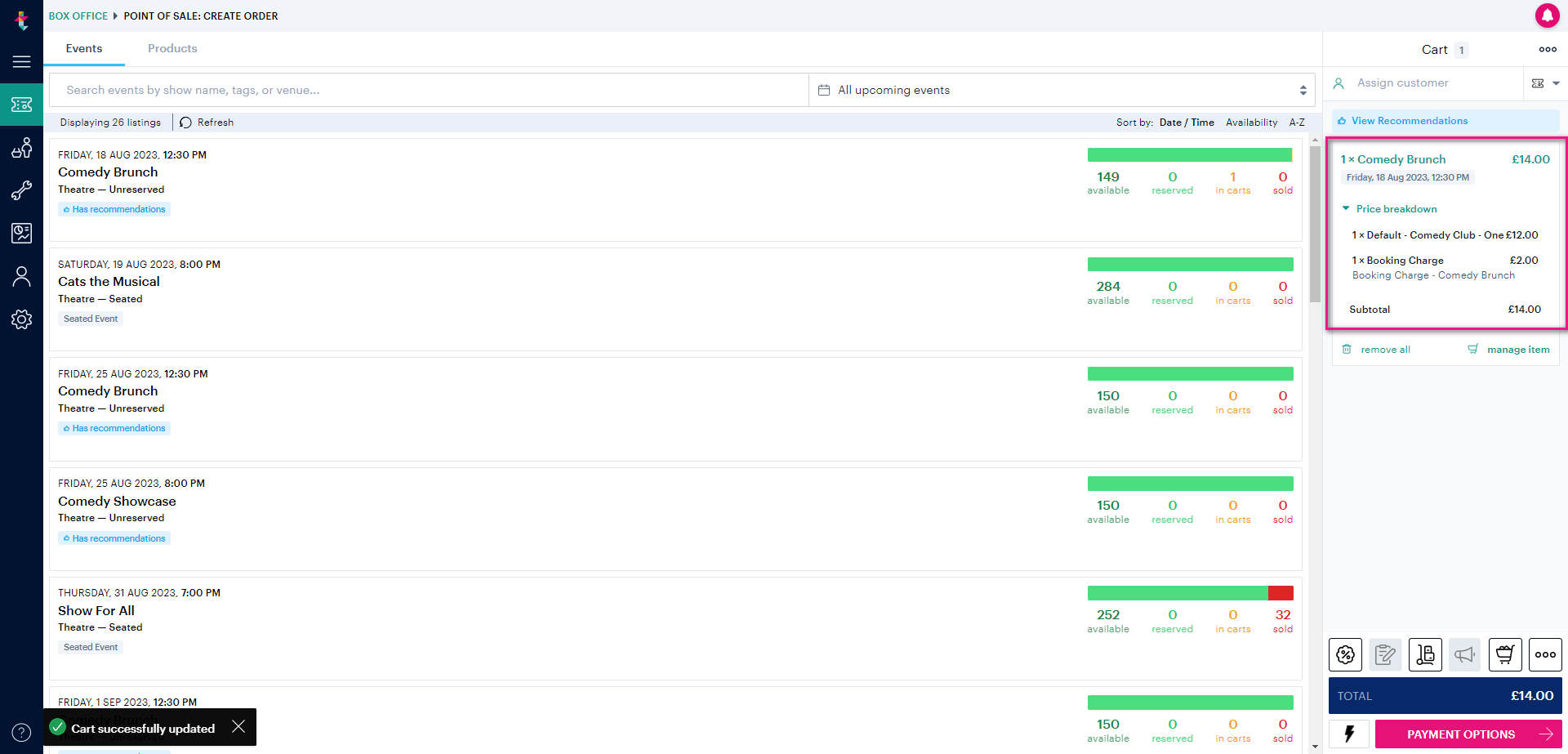This screenshot has width=1568, height=754.
Task: Click the lightning bolt quick pay button
Action: (x=1349, y=734)
